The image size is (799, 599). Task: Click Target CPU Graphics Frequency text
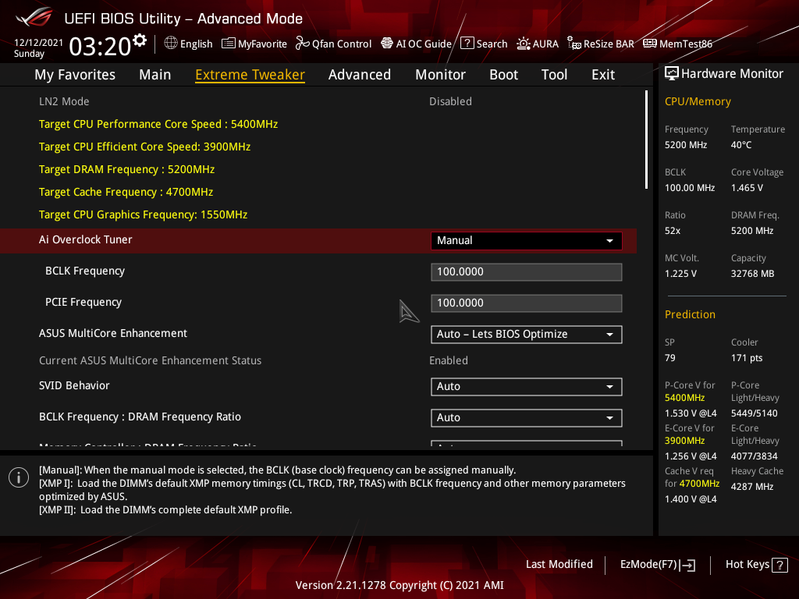pyautogui.click(x=143, y=214)
